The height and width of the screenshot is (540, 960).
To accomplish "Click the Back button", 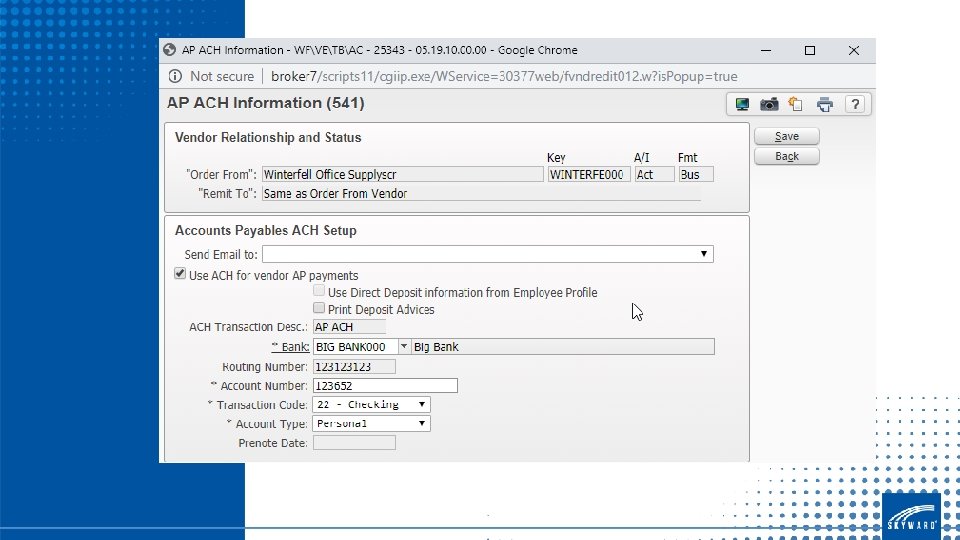I will [x=787, y=156].
